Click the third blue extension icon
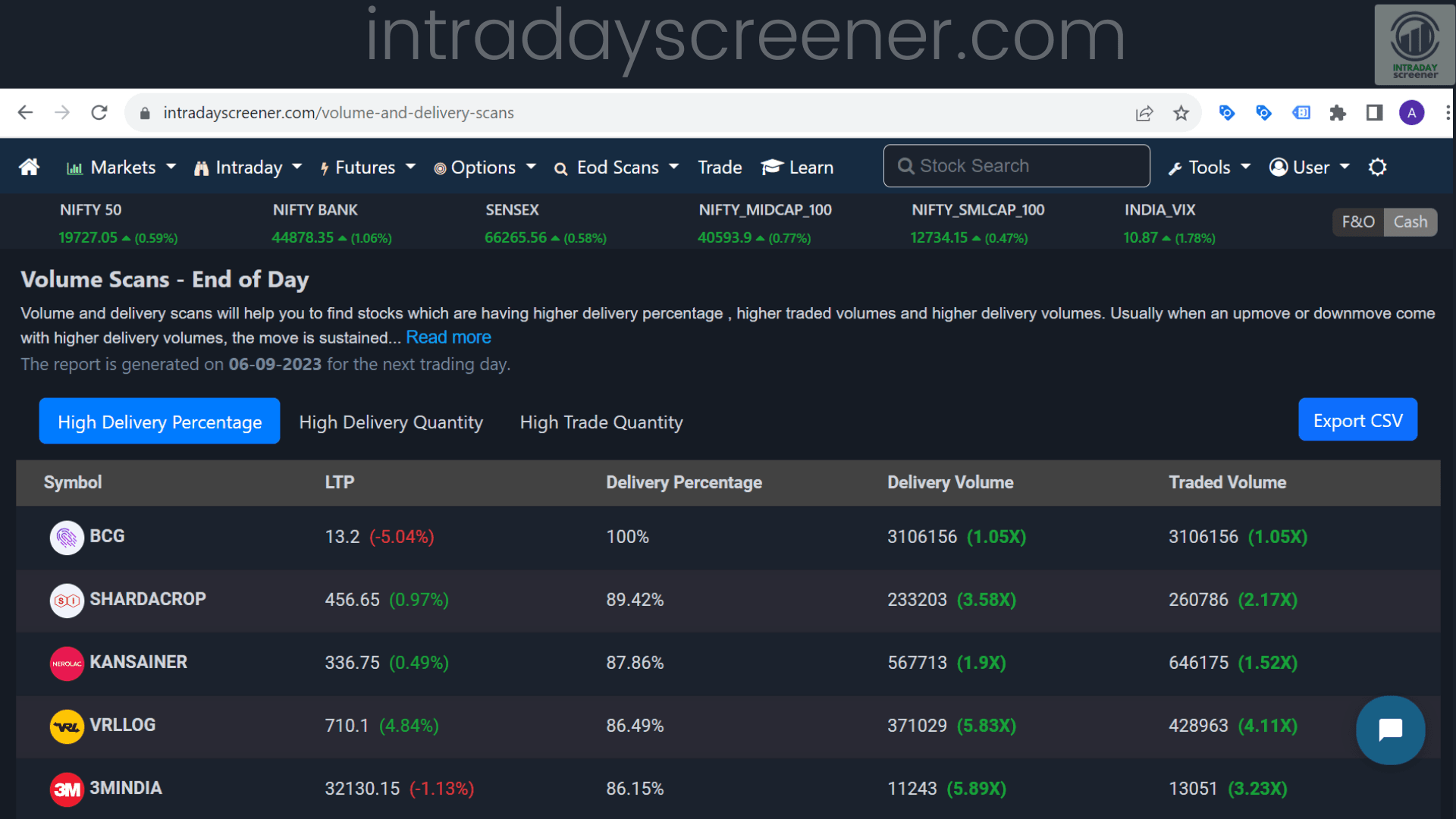This screenshot has width=1456, height=819. [x=1301, y=113]
